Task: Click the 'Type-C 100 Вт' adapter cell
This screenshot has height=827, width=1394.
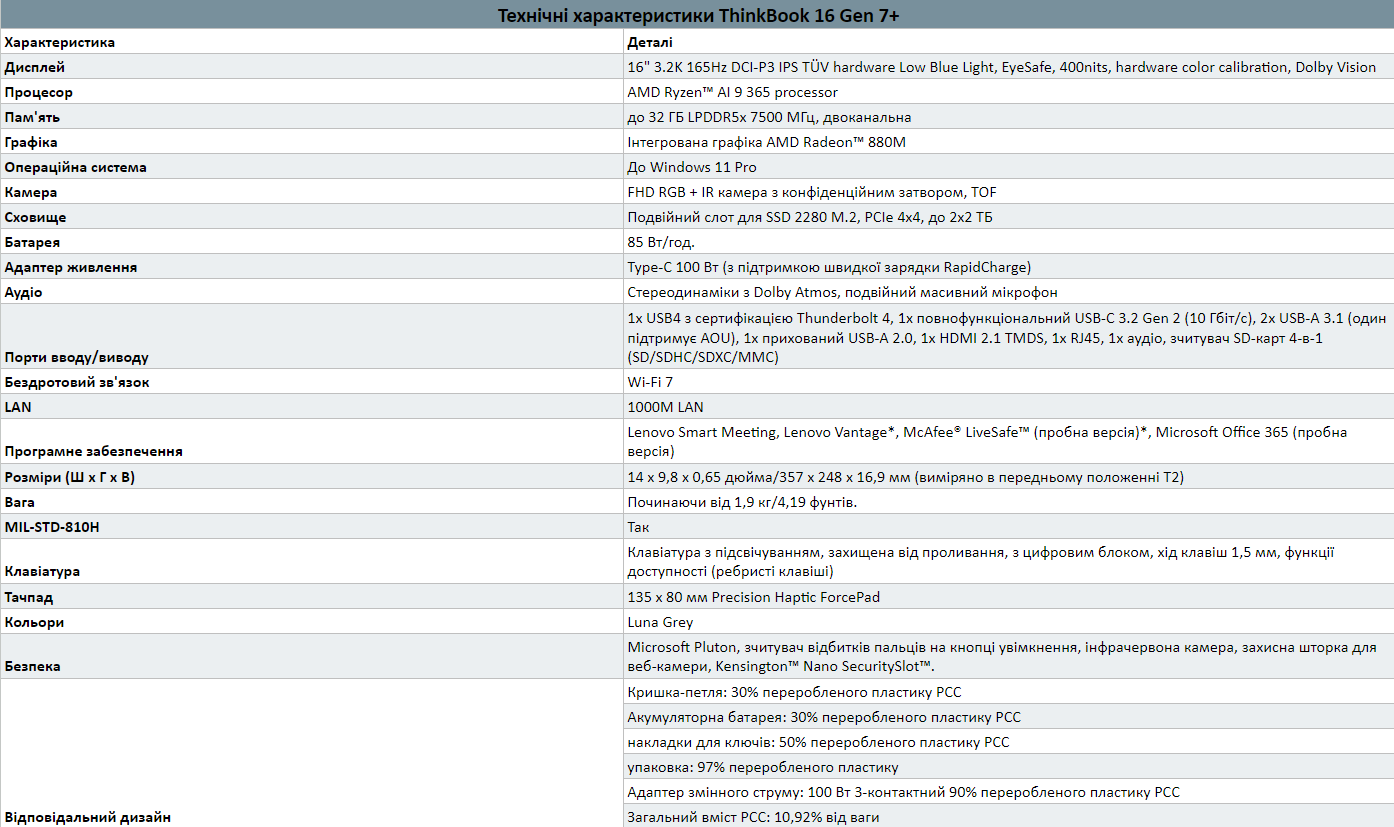Action: (x=1008, y=267)
